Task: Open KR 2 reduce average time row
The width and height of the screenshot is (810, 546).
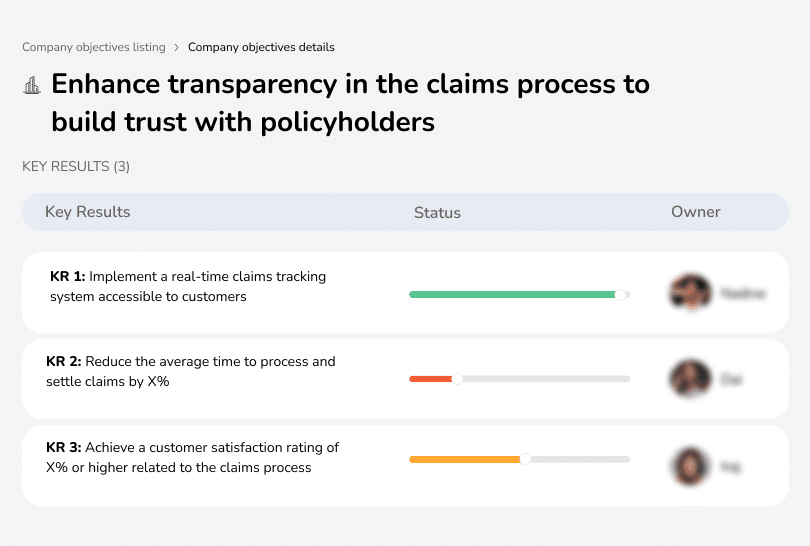Action: (191, 371)
